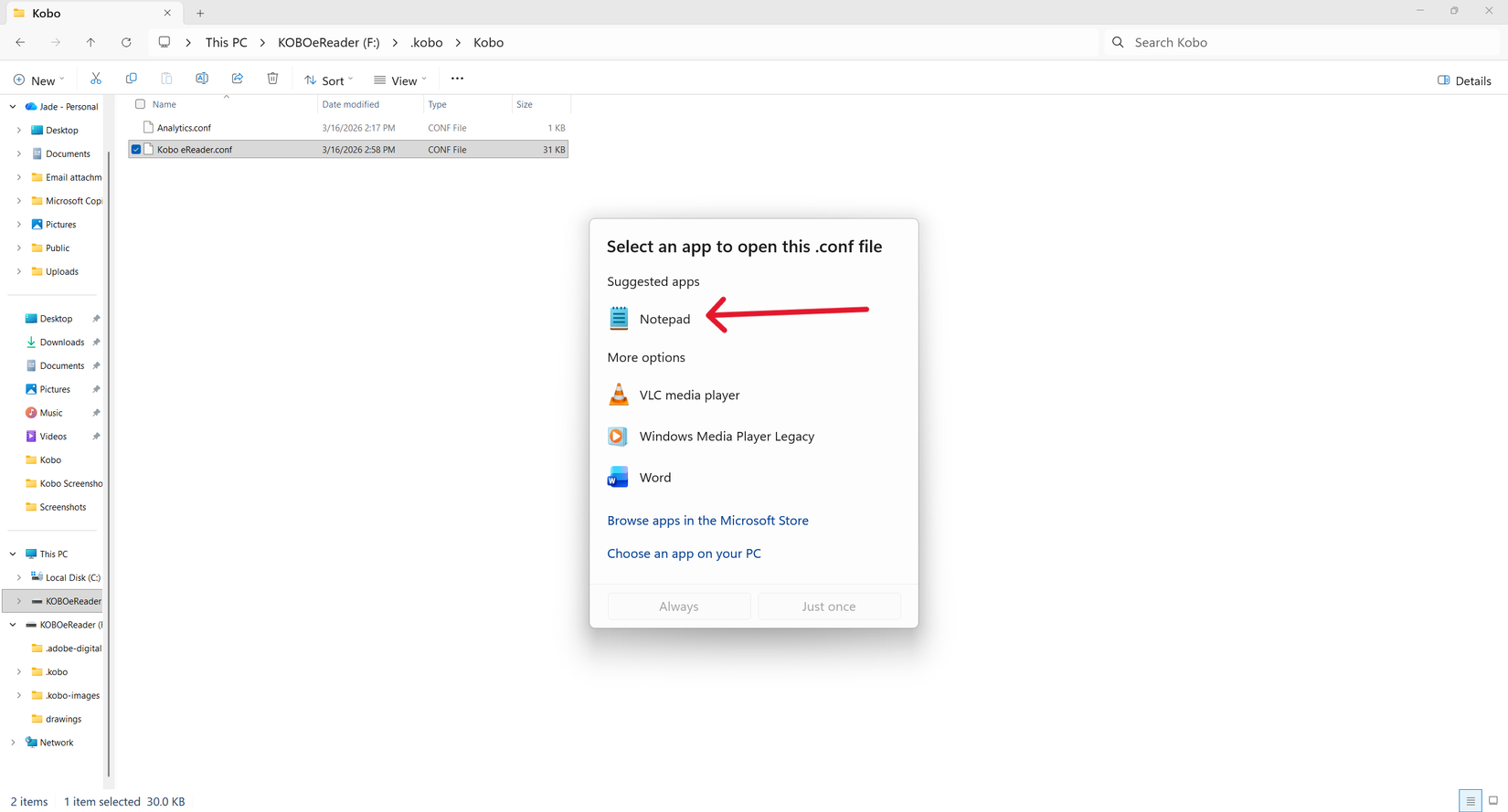
Task: Click the chevron after This PC in the address bar
Action: tap(262, 42)
